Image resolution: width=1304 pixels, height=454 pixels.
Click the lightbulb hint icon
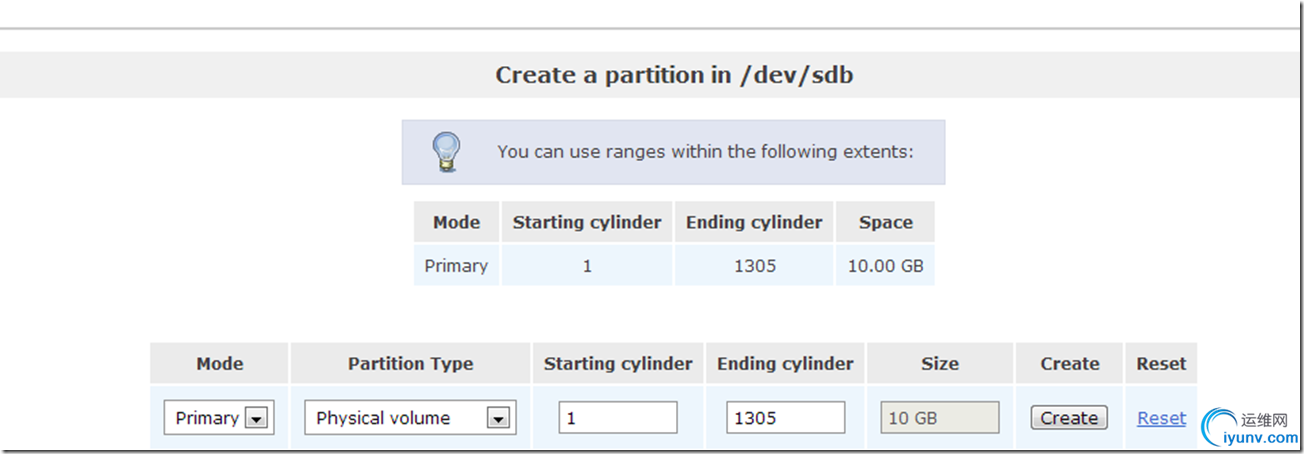coord(445,152)
